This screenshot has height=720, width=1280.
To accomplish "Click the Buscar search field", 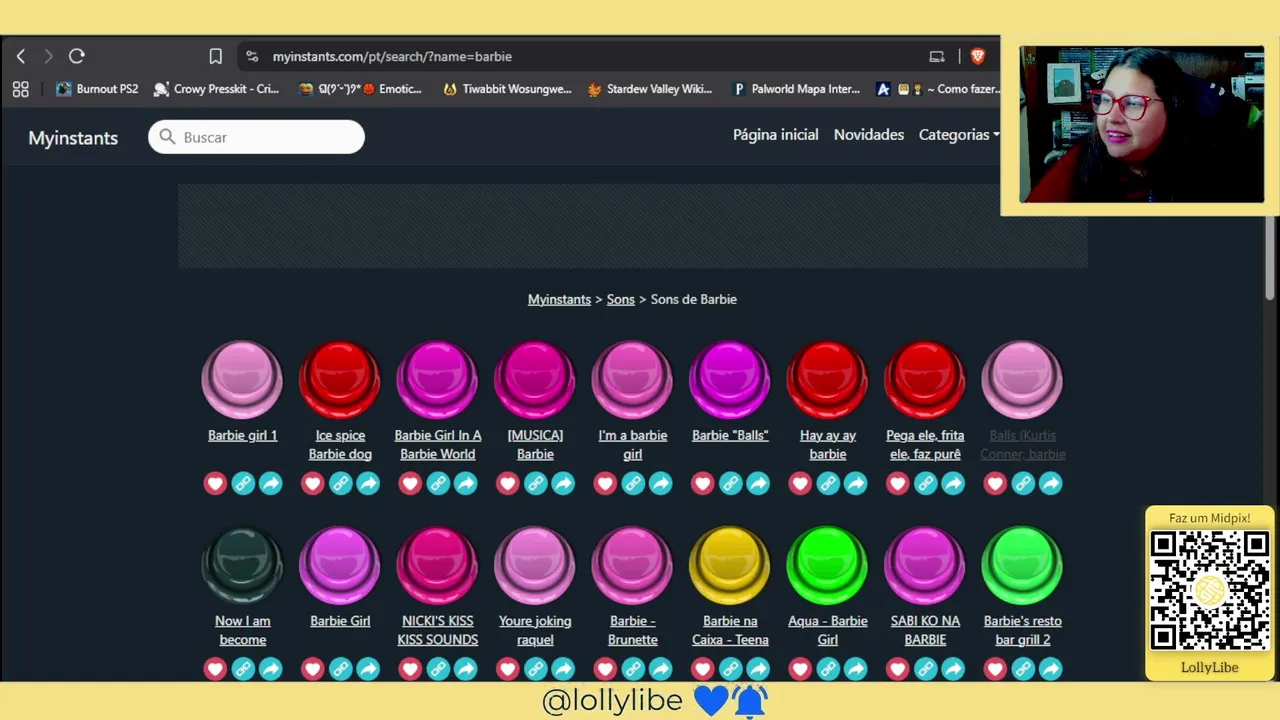I will [257, 137].
